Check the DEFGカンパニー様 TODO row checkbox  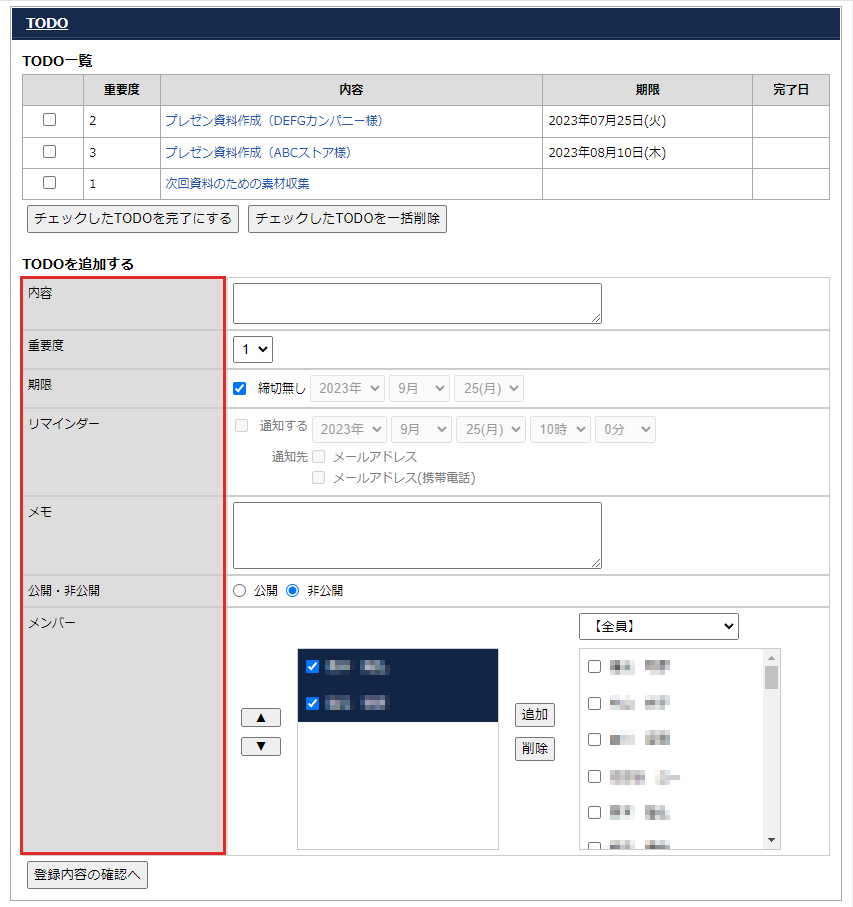click(x=50, y=120)
